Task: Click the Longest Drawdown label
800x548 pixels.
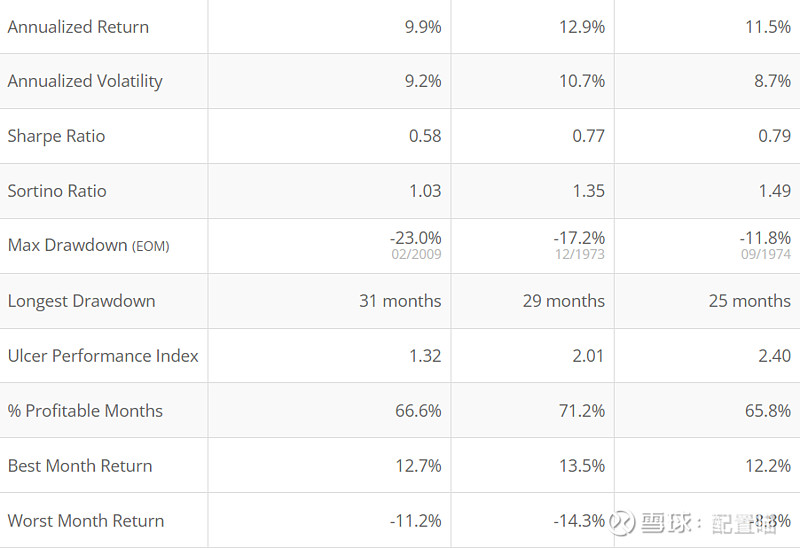Action: coord(81,301)
